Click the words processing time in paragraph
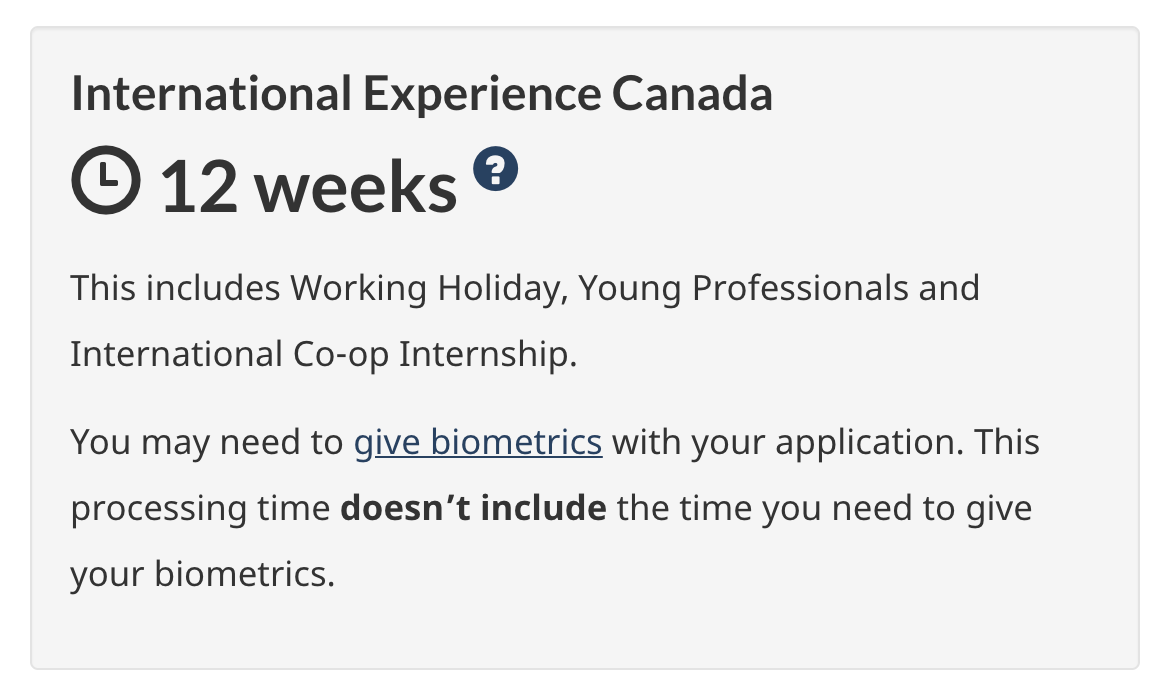The image size is (1170, 688). click(200, 508)
